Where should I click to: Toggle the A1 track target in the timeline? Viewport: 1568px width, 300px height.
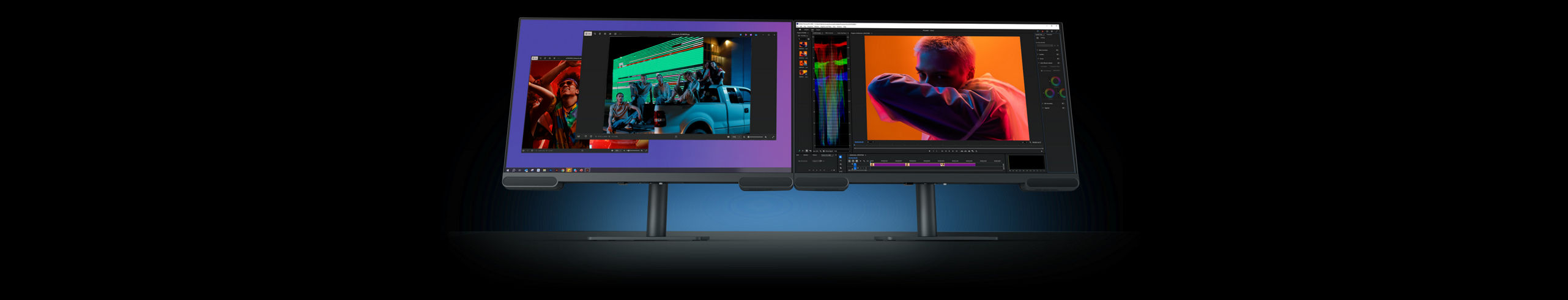point(855,168)
